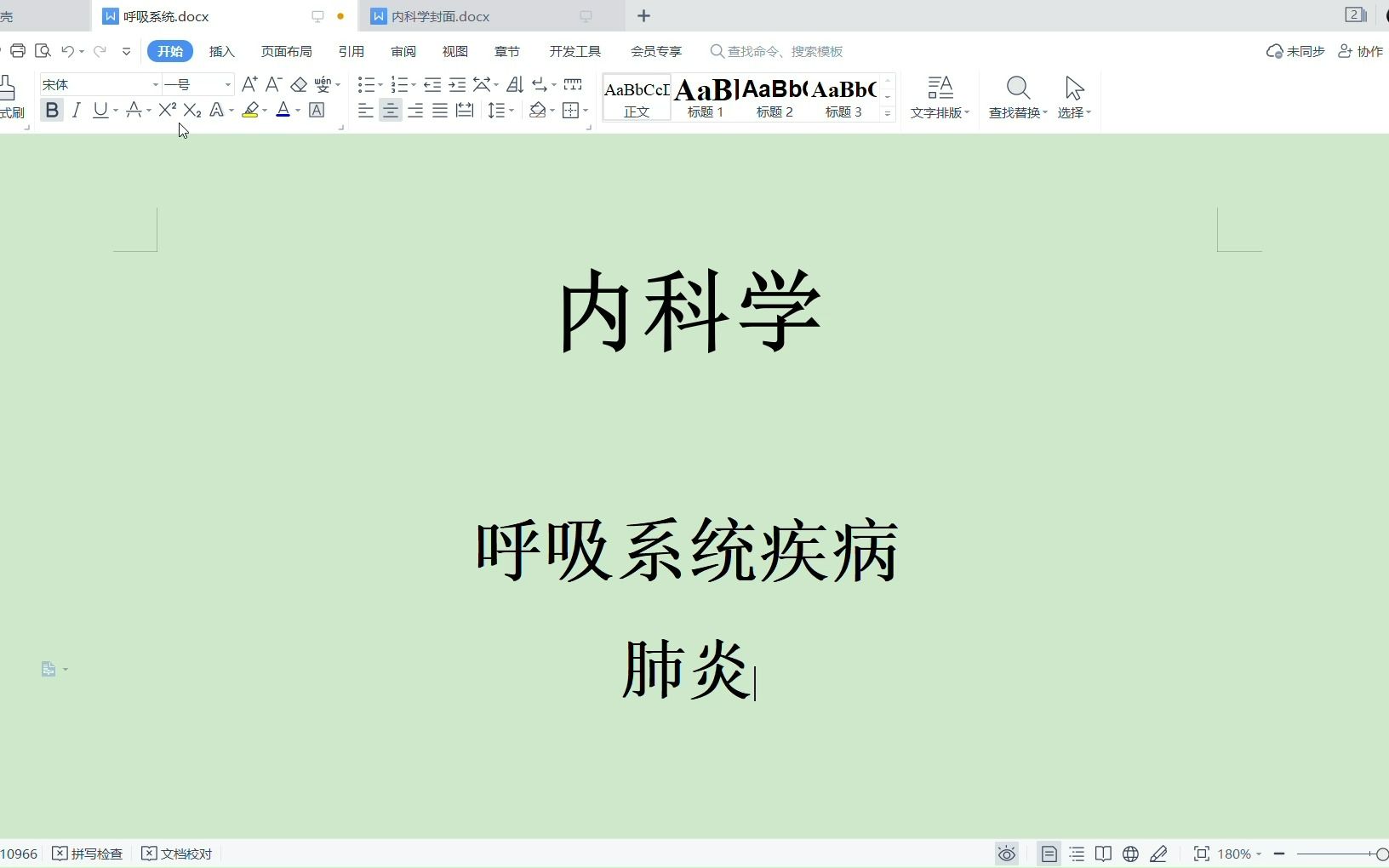Align text left
Viewport: 1389px width, 868px height.
tap(366, 111)
